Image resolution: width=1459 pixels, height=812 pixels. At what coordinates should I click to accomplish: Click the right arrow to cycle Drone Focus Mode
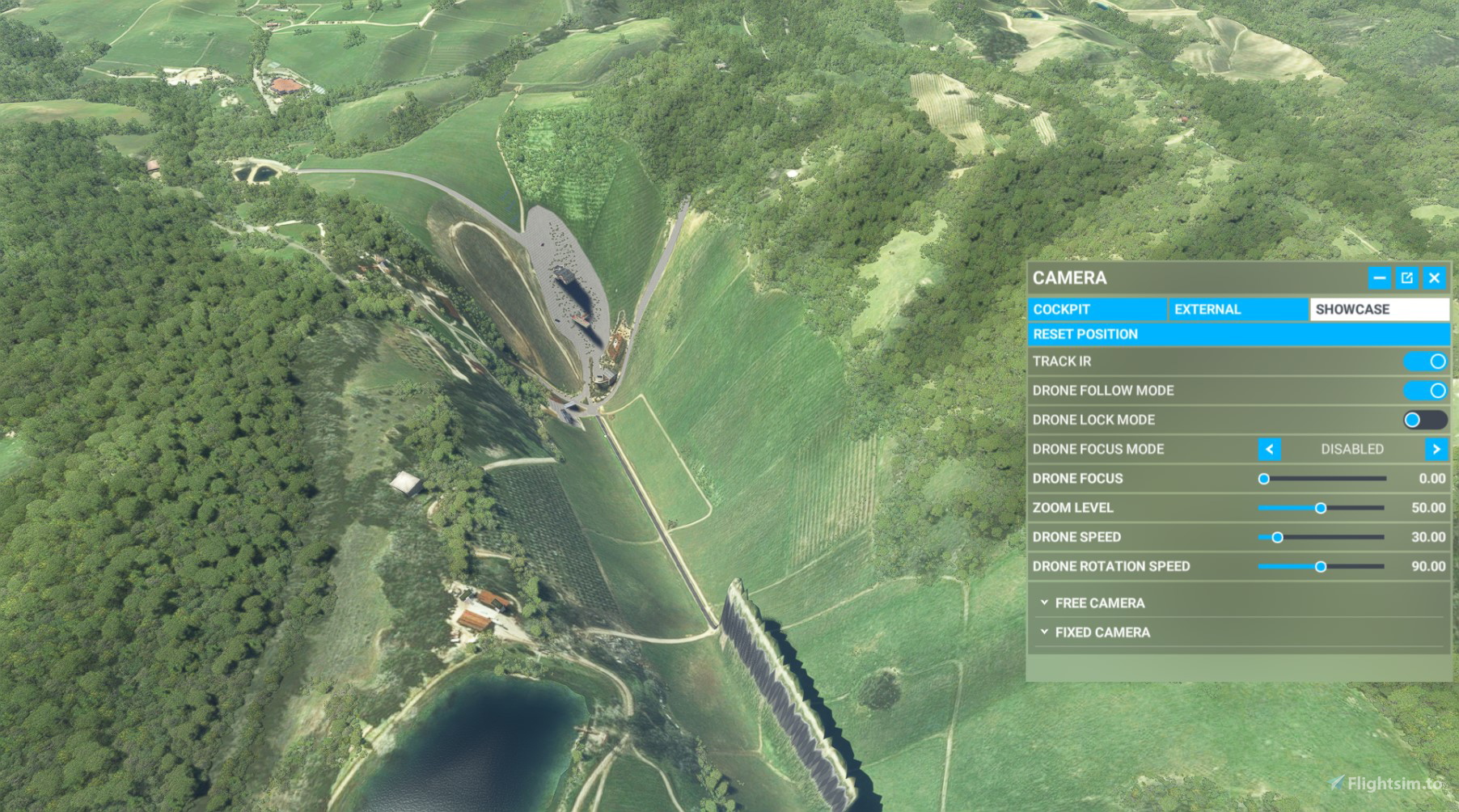(1437, 449)
